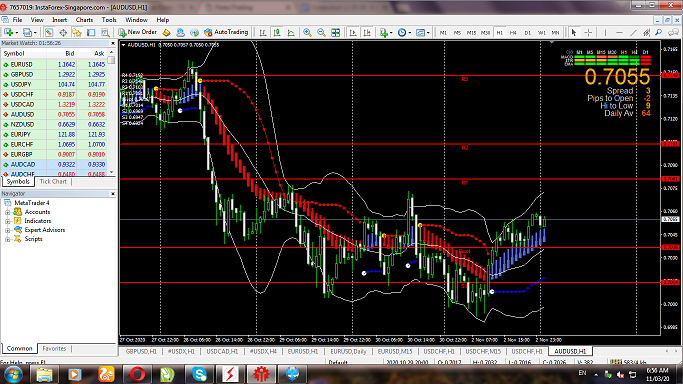The width and height of the screenshot is (683, 384).
Task: Click the magnifier search icon
Action: [658, 33]
